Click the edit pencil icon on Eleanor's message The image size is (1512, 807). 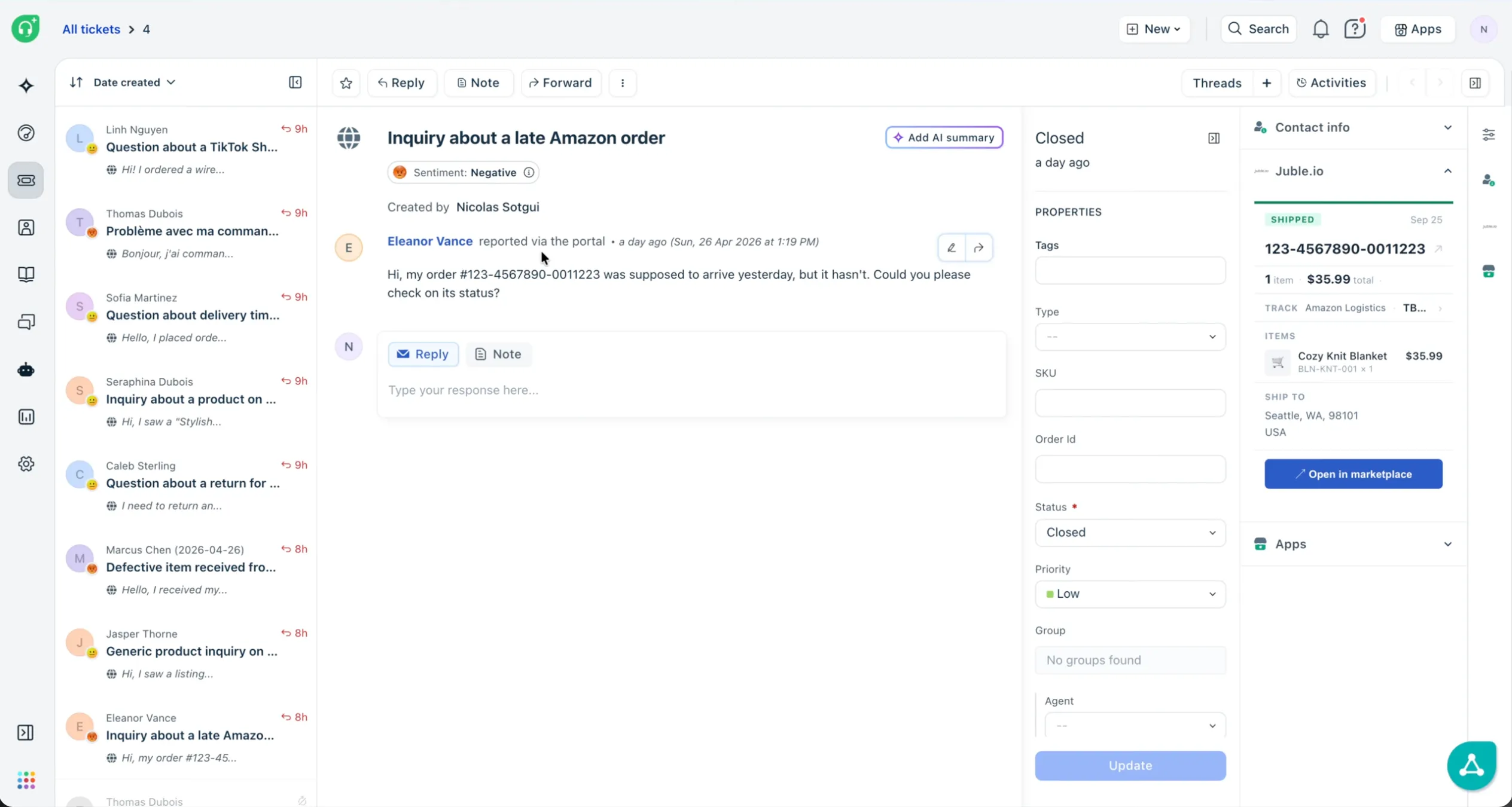click(x=951, y=247)
